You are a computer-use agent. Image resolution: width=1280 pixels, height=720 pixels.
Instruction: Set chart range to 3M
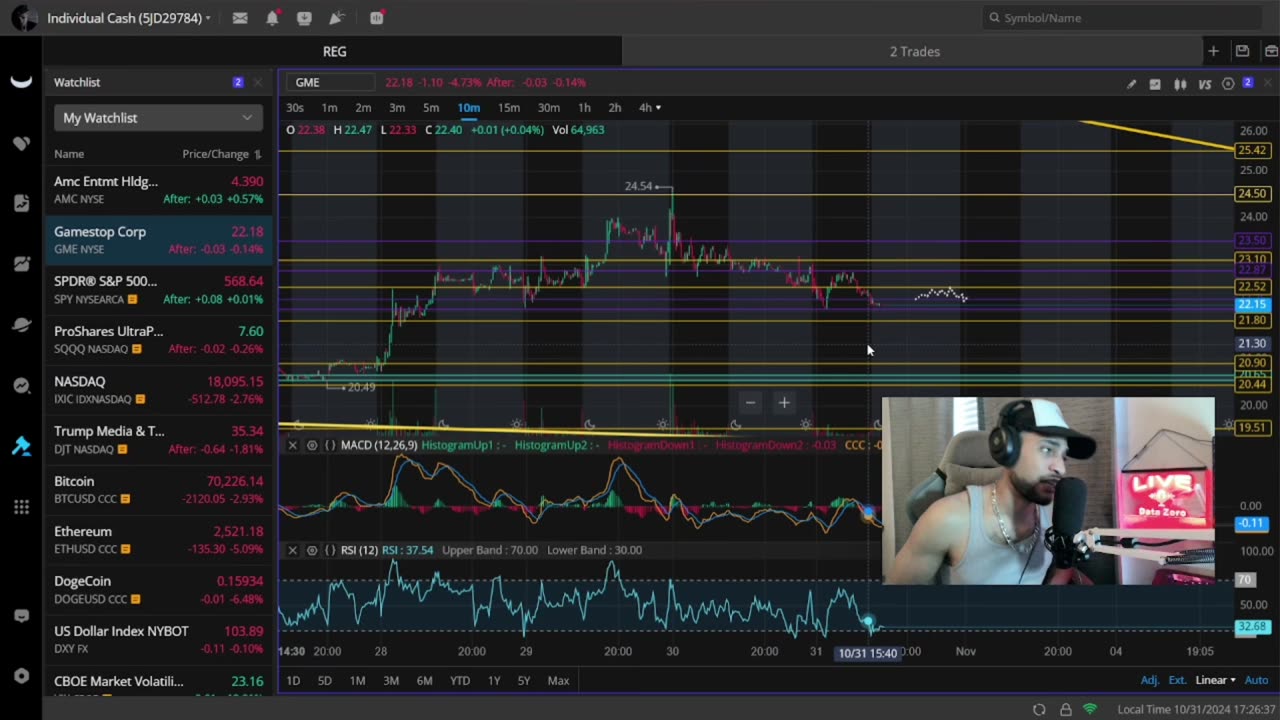pyautogui.click(x=391, y=681)
